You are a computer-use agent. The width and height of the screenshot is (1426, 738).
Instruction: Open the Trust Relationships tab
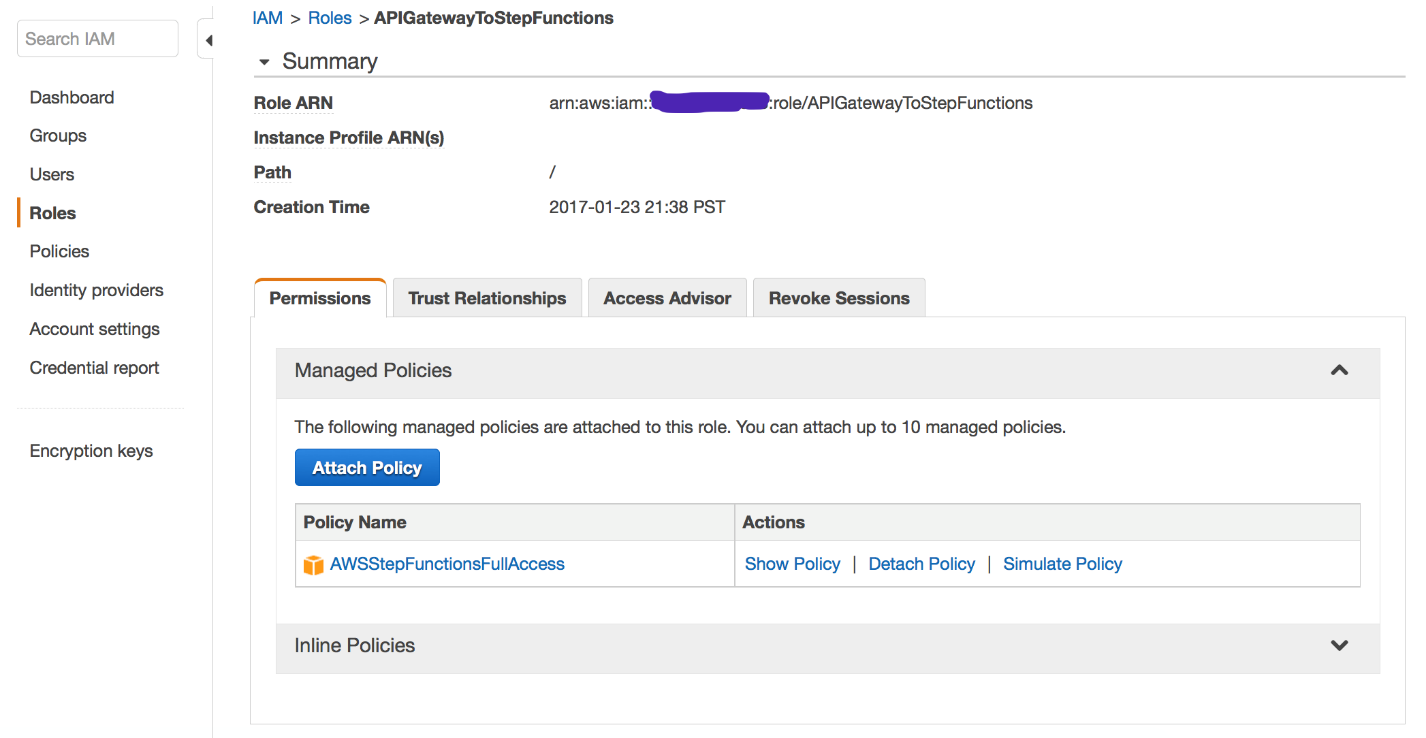point(487,298)
